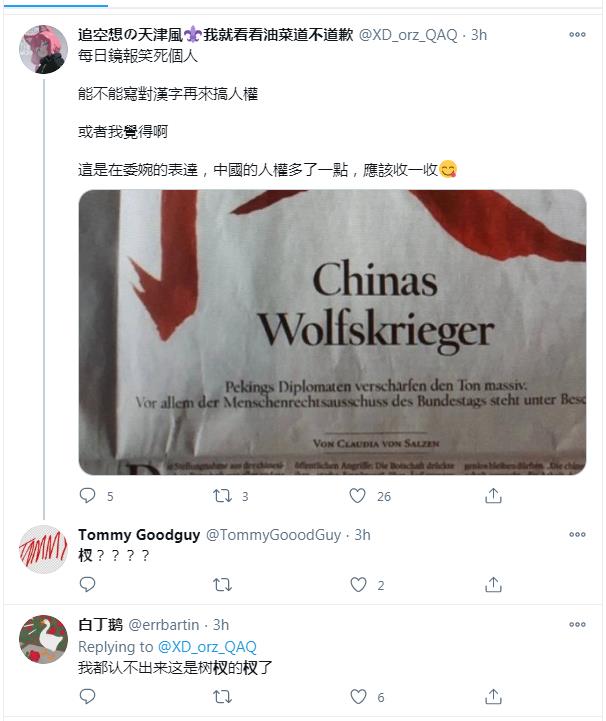606x721 pixels.
Task: Retweet 白丁鹅's reply
Action: point(223,697)
